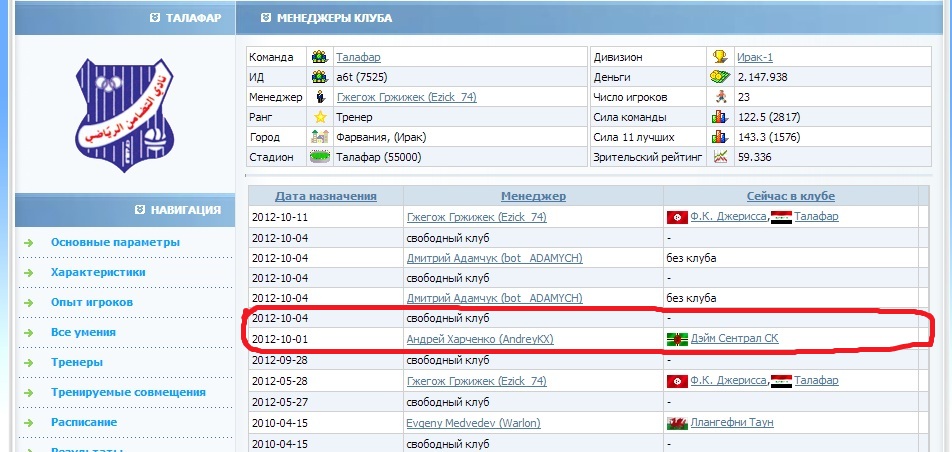952x452 pixels.
Task: Sort by Сейчас в клубе column header
Action: (790, 196)
